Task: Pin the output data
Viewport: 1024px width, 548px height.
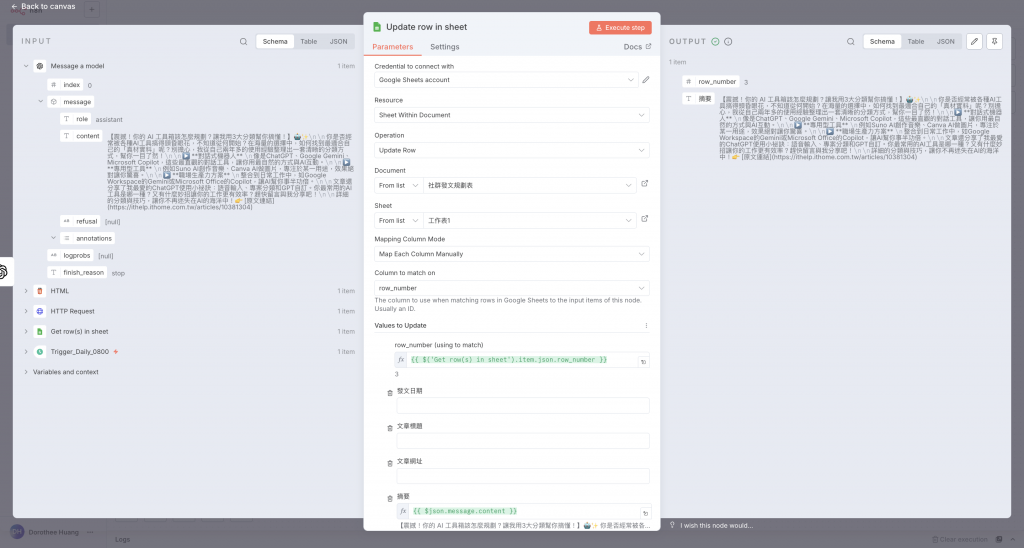Action: (995, 41)
